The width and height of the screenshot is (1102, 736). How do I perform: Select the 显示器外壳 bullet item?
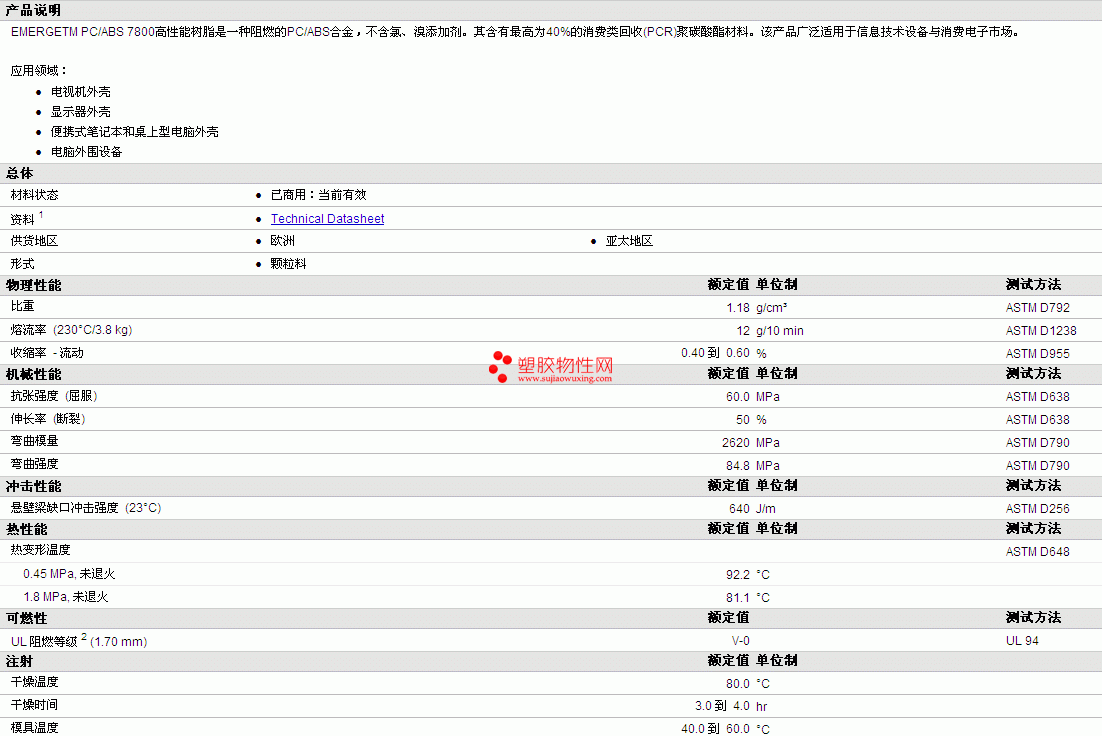(x=81, y=112)
